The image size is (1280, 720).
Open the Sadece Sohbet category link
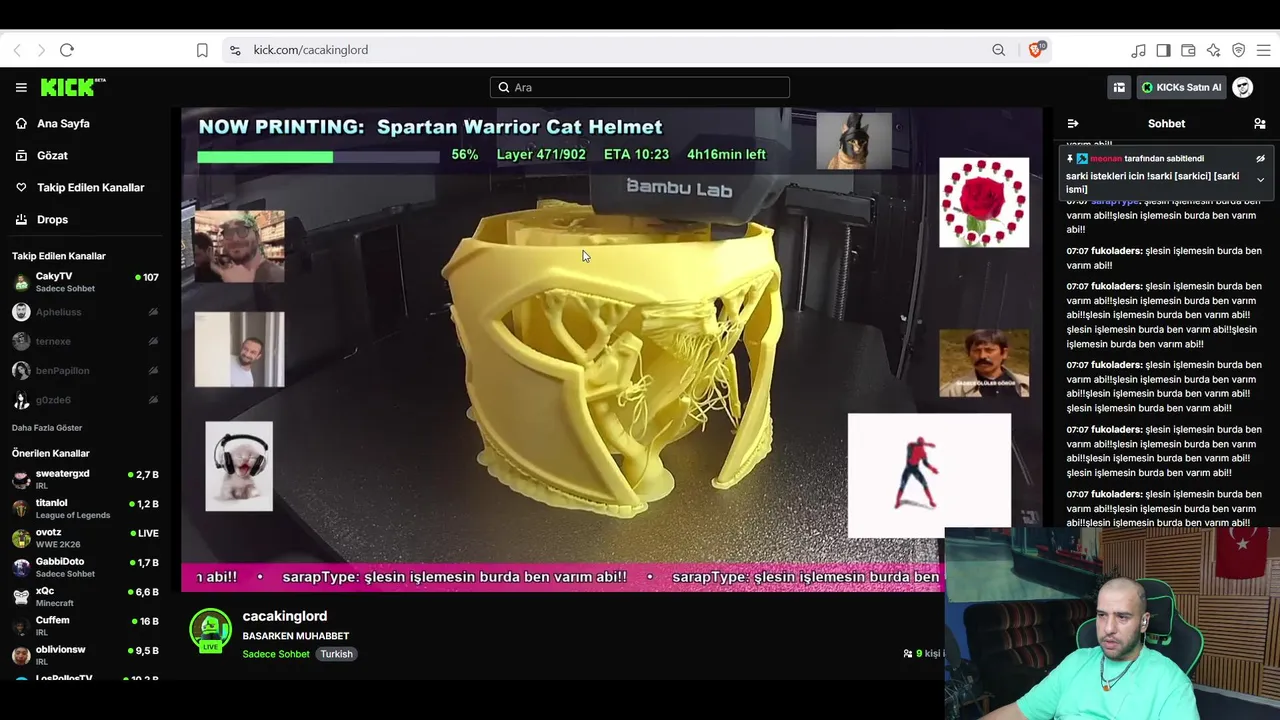[x=276, y=654]
